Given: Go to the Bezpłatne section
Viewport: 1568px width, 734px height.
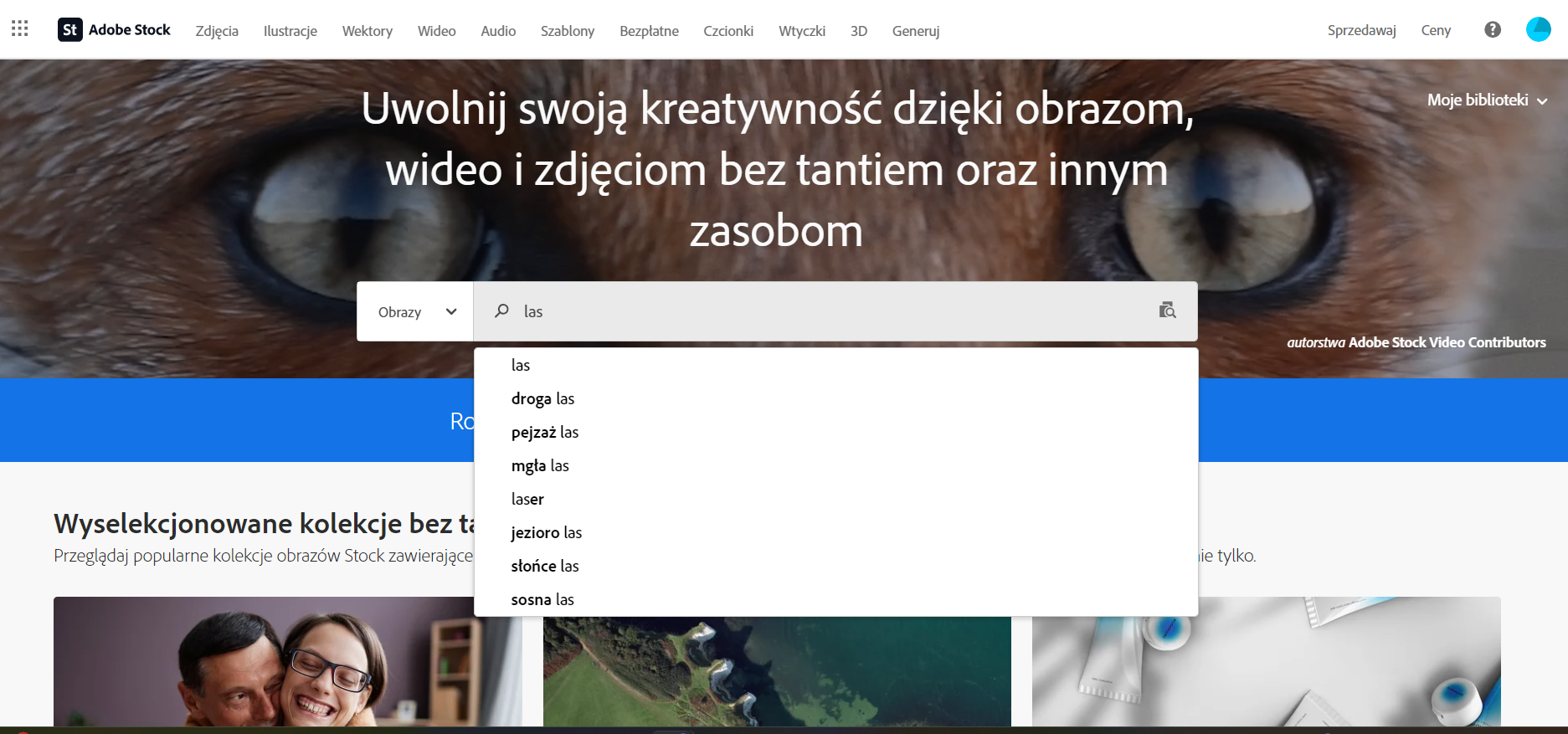Looking at the screenshot, I should pos(649,31).
